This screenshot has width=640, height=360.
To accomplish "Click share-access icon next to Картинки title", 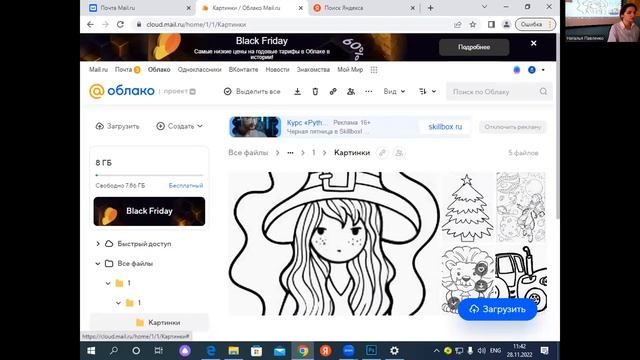I will (x=399, y=153).
